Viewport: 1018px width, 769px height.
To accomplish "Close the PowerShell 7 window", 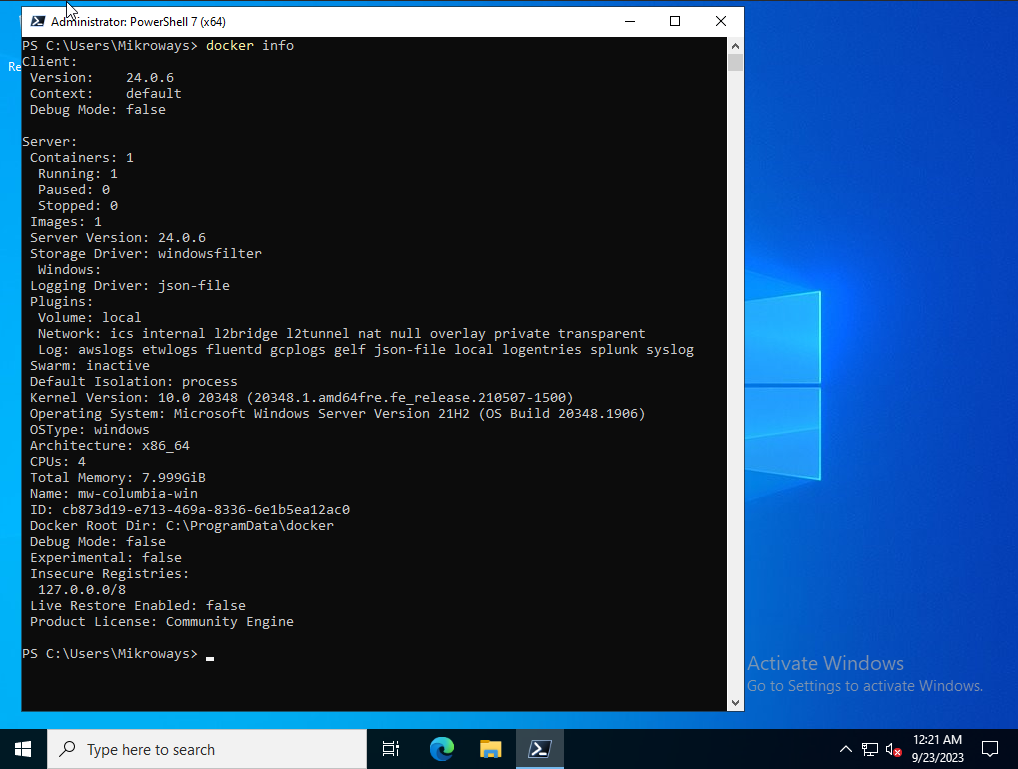I will [x=721, y=21].
